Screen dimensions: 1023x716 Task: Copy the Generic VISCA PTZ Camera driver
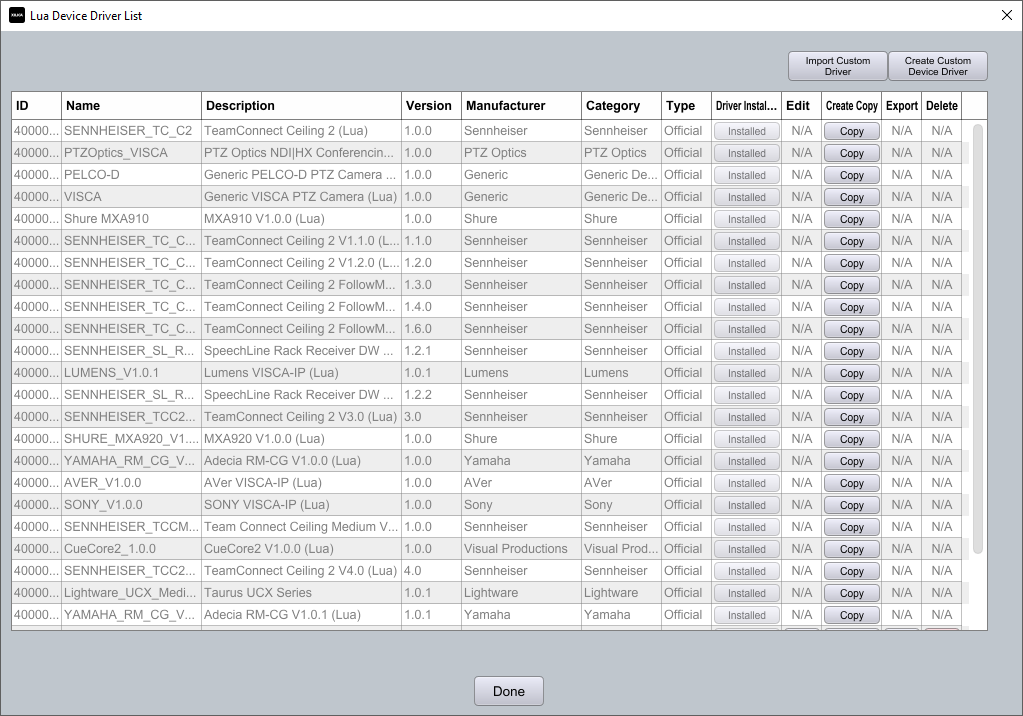pos(851,197)
